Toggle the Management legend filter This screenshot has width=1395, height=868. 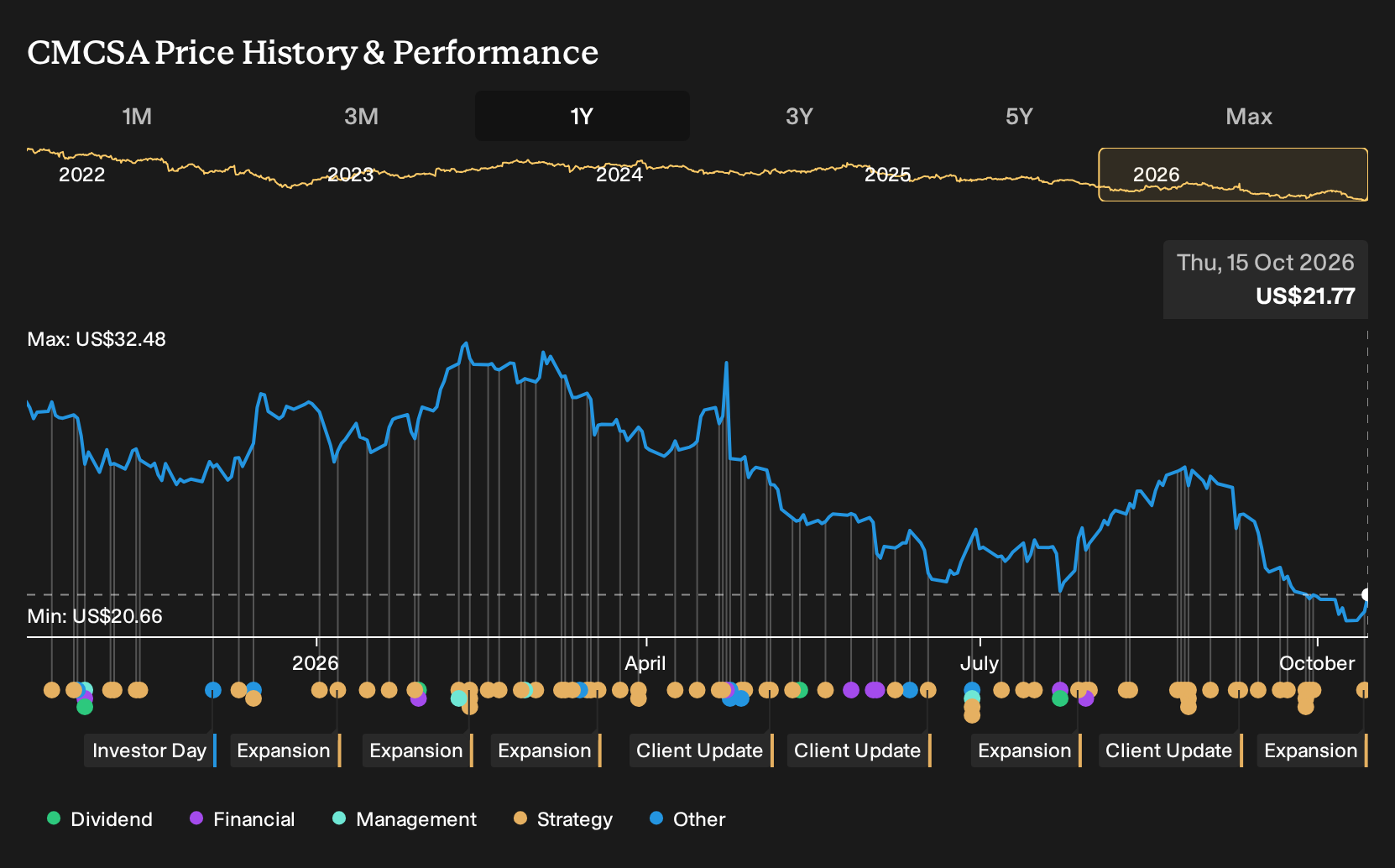[405, 819]
